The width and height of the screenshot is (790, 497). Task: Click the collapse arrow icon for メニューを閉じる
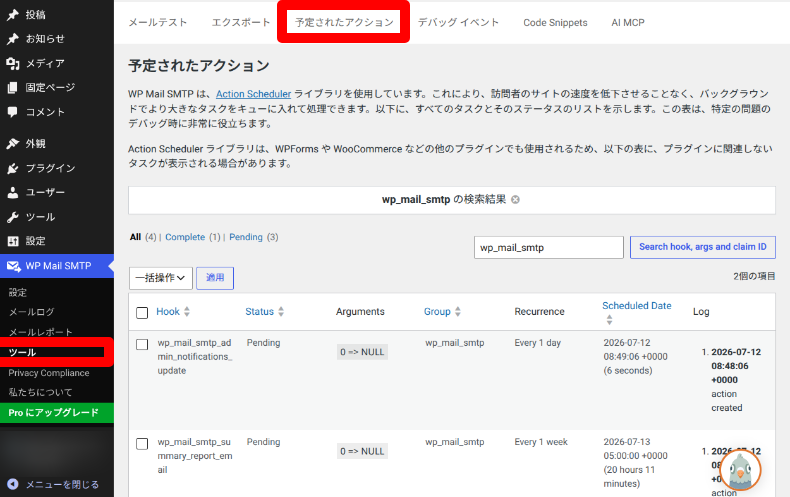13,484
